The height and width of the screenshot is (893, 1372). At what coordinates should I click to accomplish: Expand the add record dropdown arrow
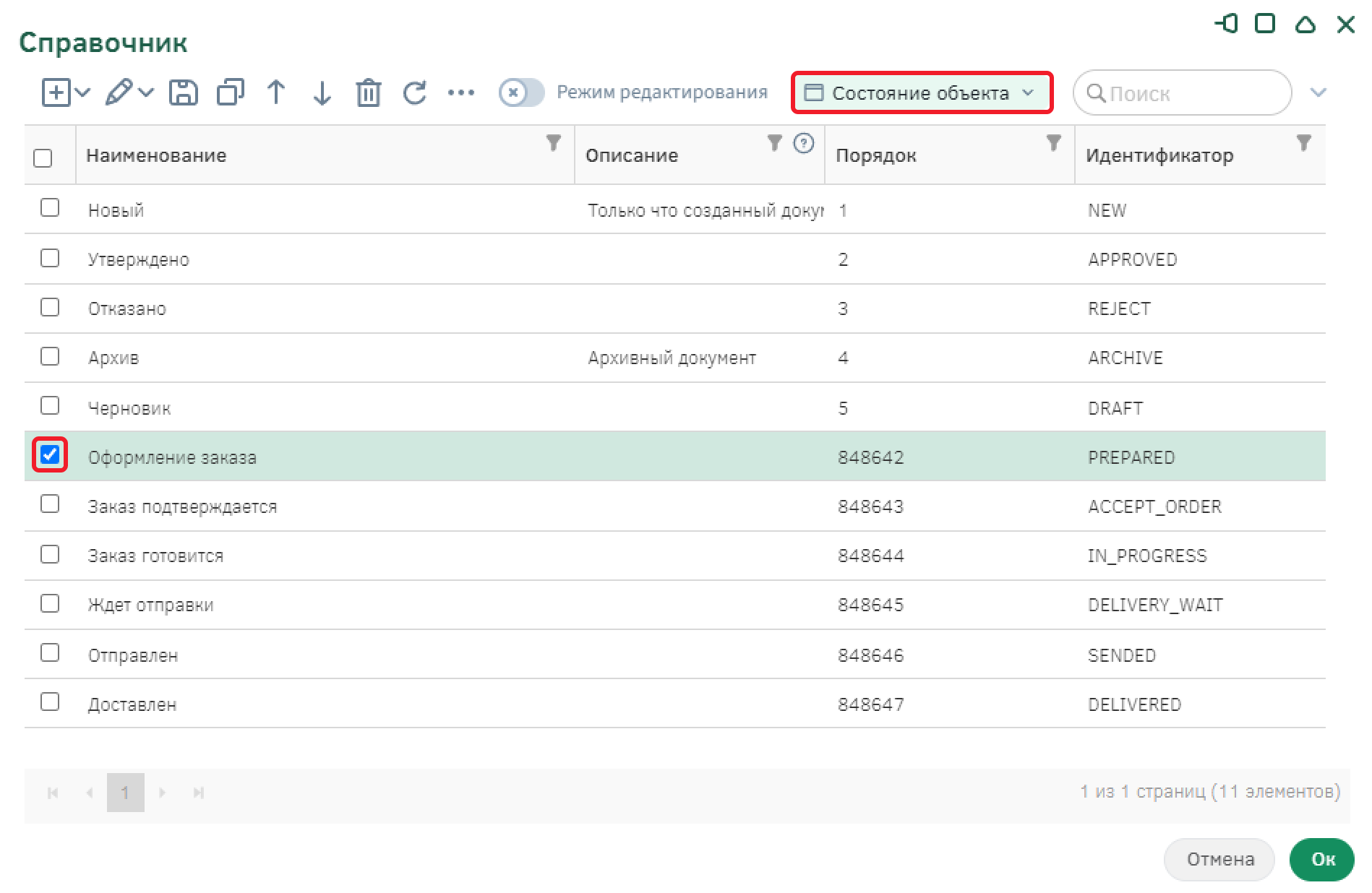coord(82,93)
